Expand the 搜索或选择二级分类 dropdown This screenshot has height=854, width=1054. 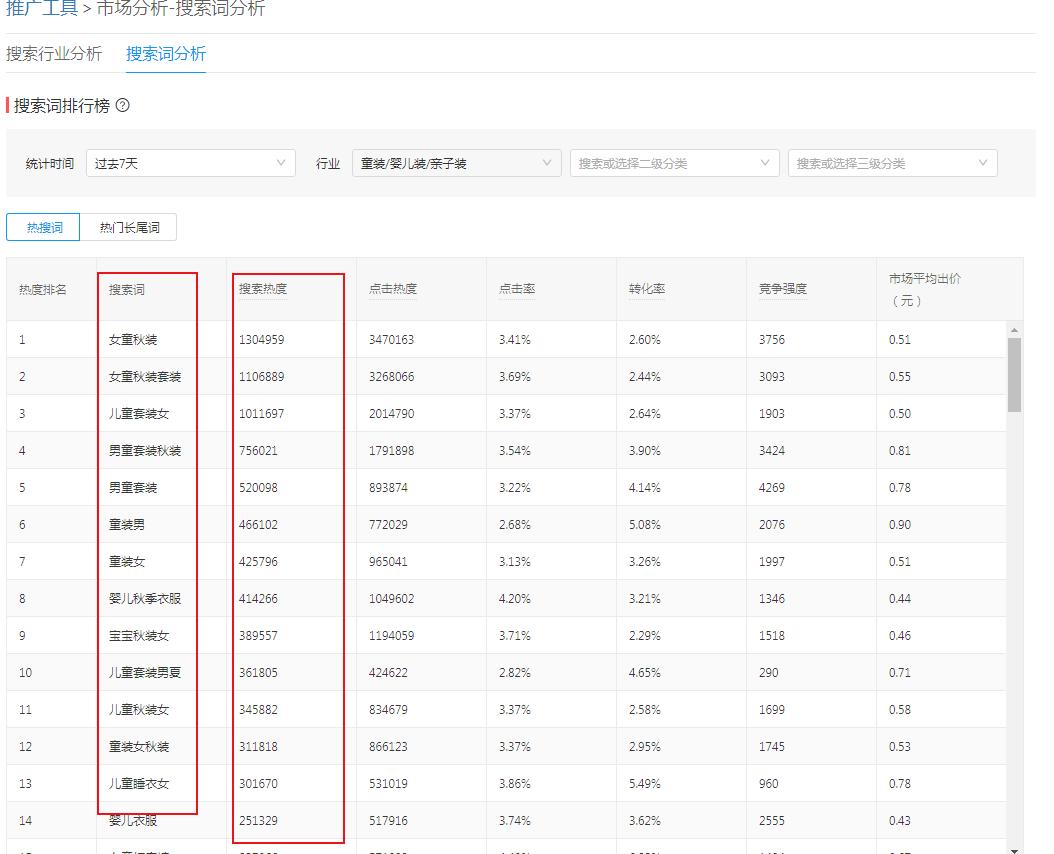[674, 162]
